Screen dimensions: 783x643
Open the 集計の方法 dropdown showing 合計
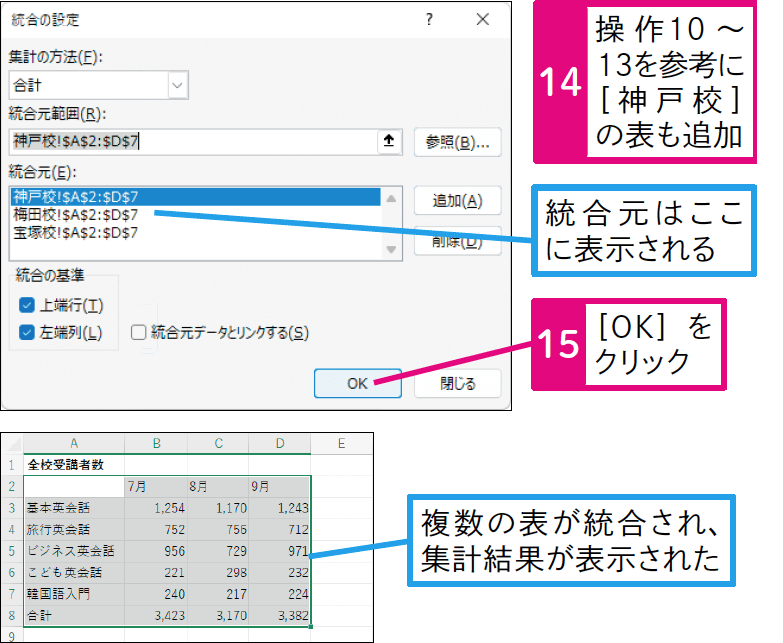coord(178,85)
